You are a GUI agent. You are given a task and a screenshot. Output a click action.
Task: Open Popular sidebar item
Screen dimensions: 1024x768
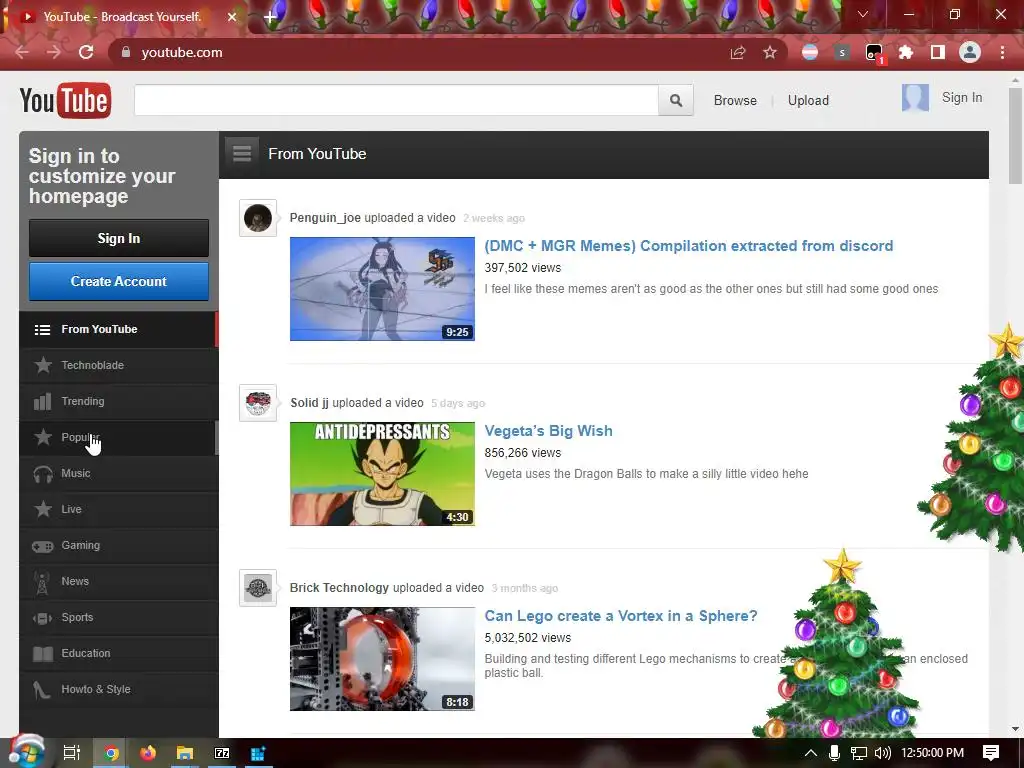(118, 437)
